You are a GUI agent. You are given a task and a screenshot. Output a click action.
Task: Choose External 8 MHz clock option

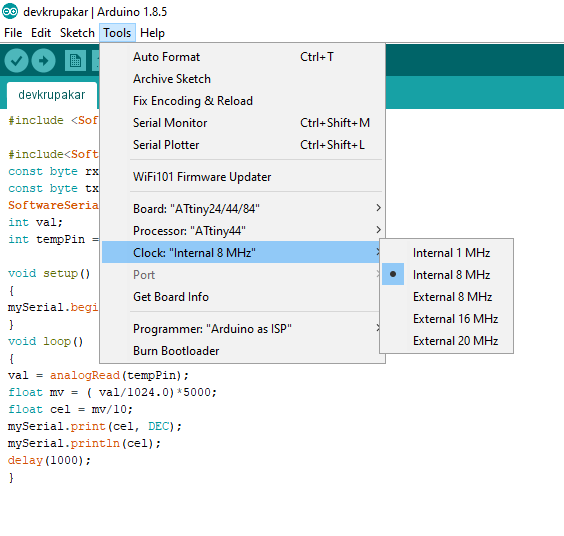tap(446, 296)
